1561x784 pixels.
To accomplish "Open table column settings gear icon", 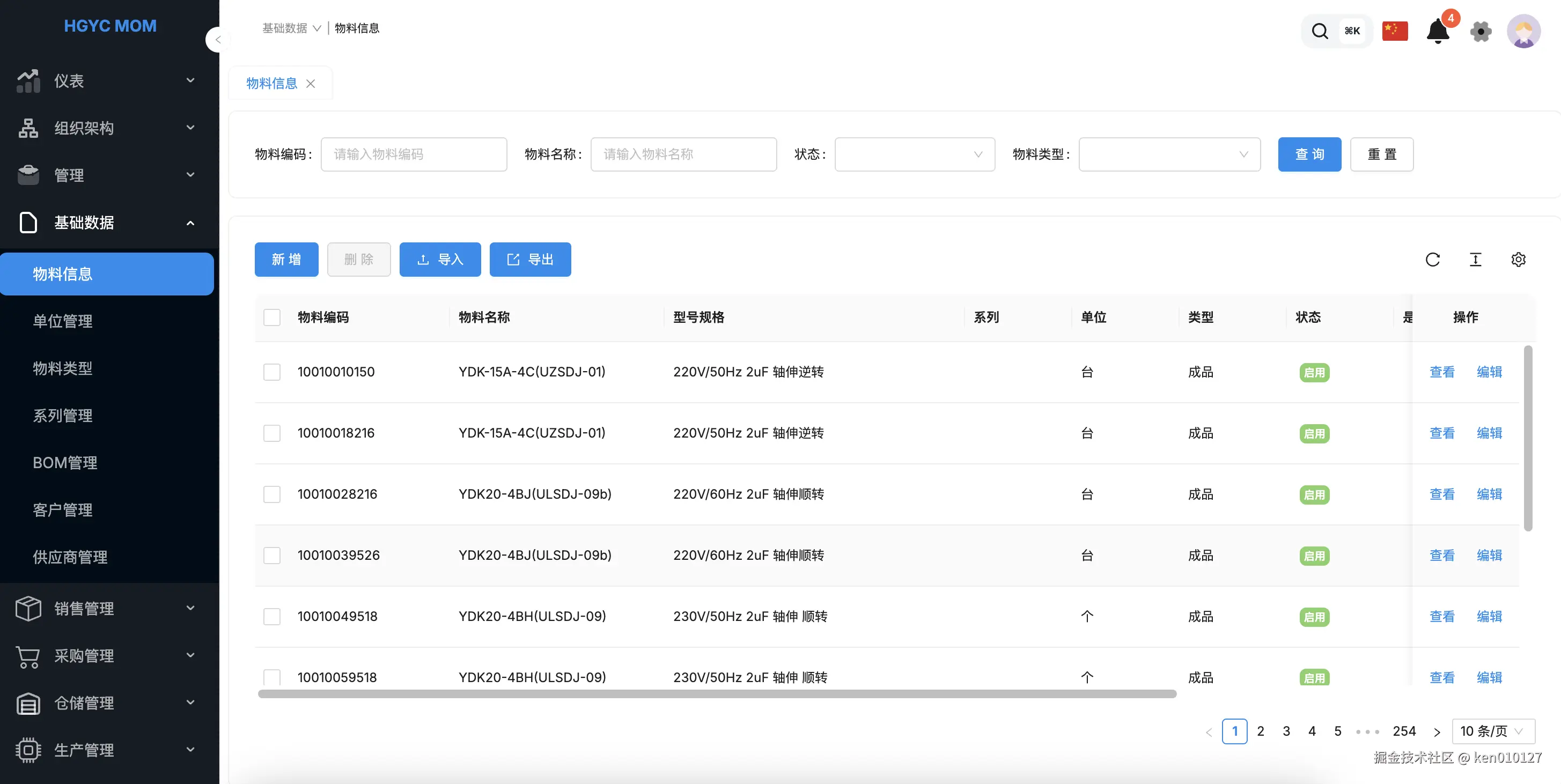I will (x=1518, y=260).
